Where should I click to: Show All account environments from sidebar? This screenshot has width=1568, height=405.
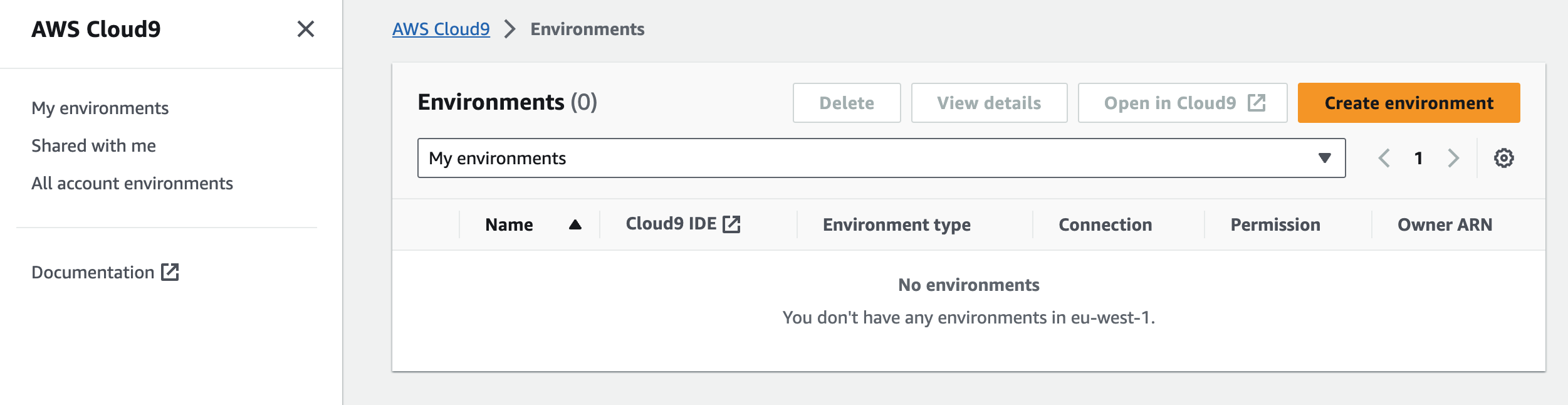132,183
